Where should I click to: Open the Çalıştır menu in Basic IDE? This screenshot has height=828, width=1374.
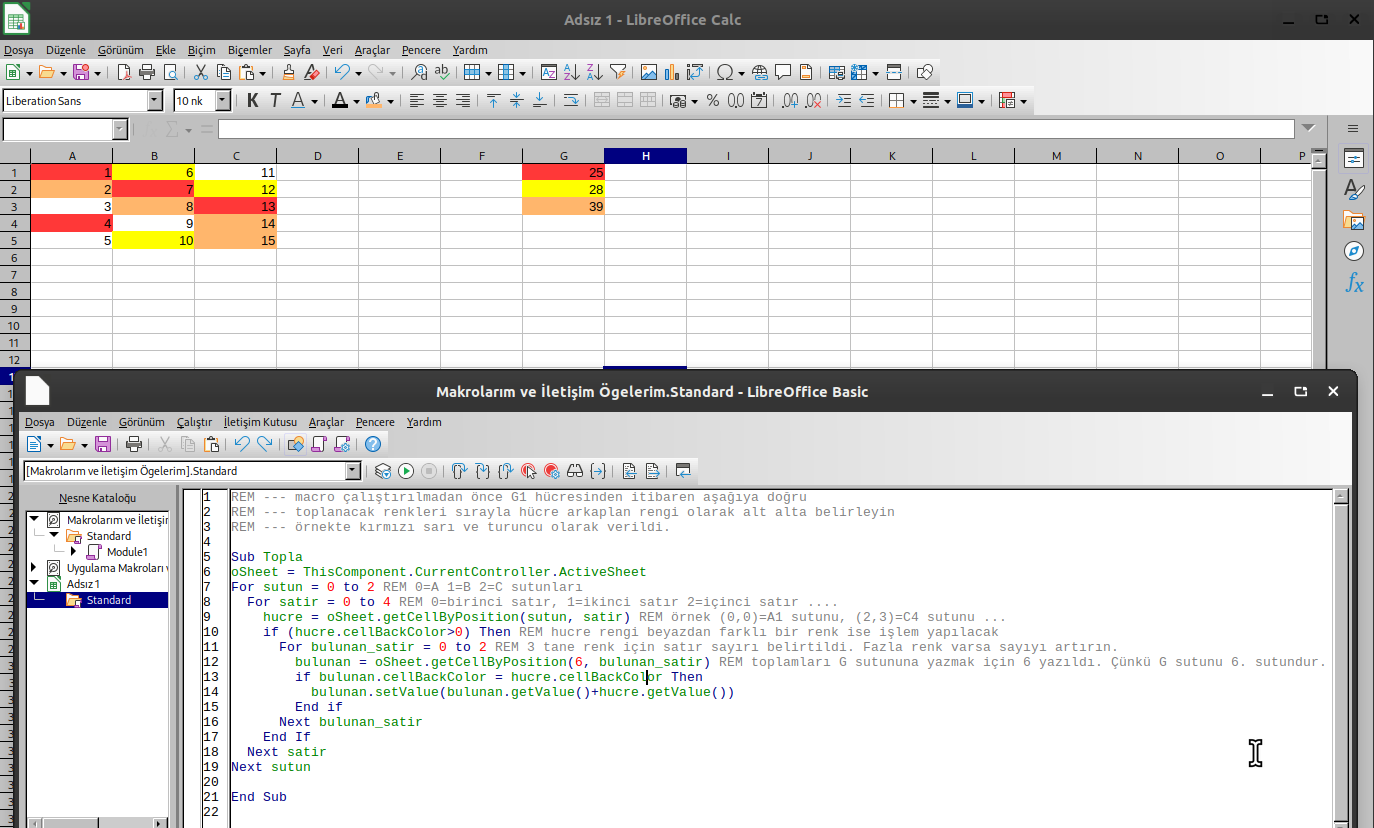[194, 422]
